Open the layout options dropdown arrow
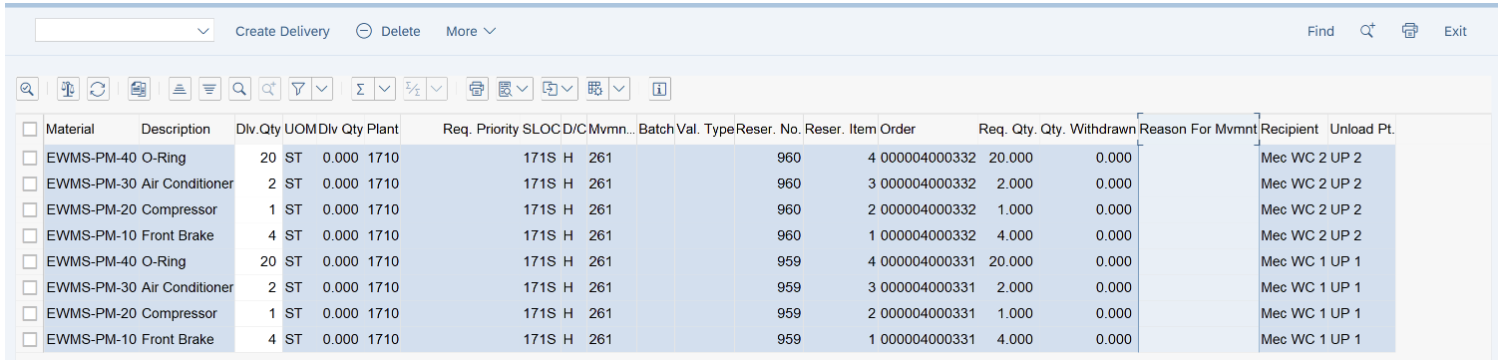Image resolution: width=1502 pixels, height=361 pixels. click(x=620, y=89)
